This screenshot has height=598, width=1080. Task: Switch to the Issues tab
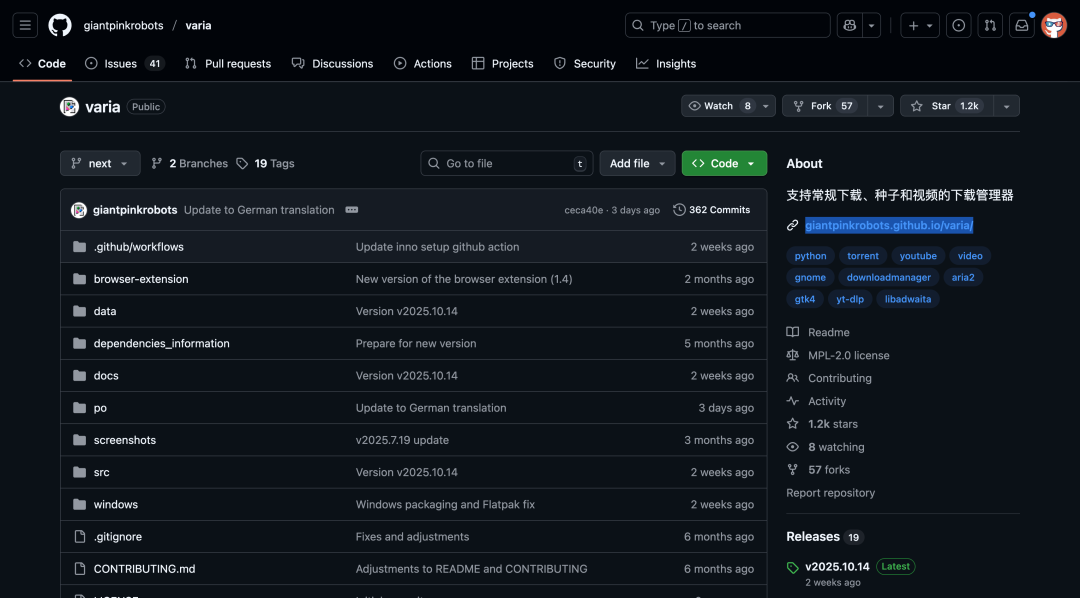[x=124, y=63]
